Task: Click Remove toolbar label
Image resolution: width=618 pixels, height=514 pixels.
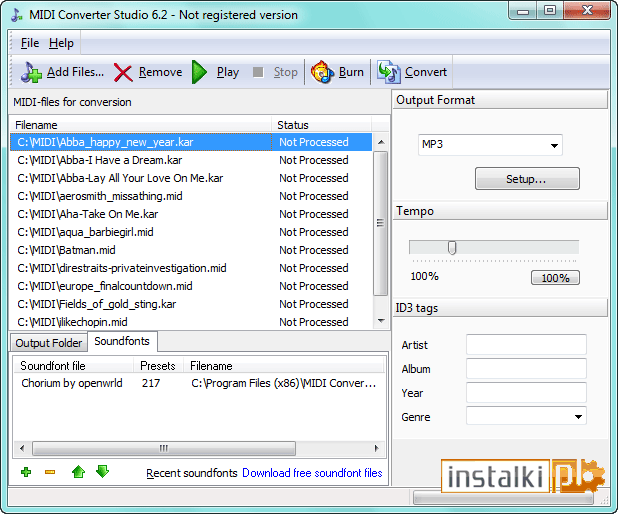Action: pyautogui.click(x=160, y=72)
